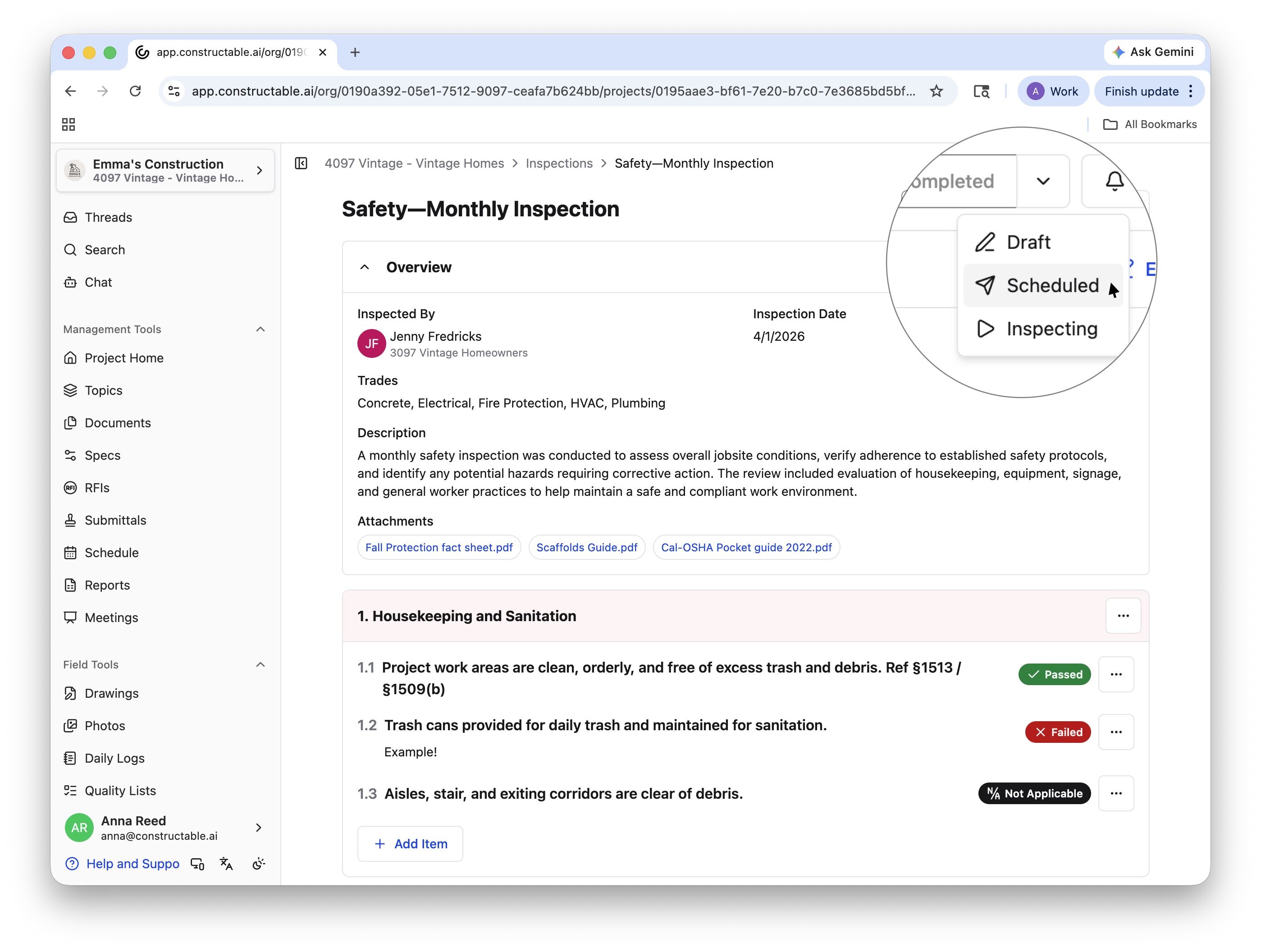This screenshot has height=952, width=1261.
Task: Open the Schedule calendar icon
Action: click(70, 553)
